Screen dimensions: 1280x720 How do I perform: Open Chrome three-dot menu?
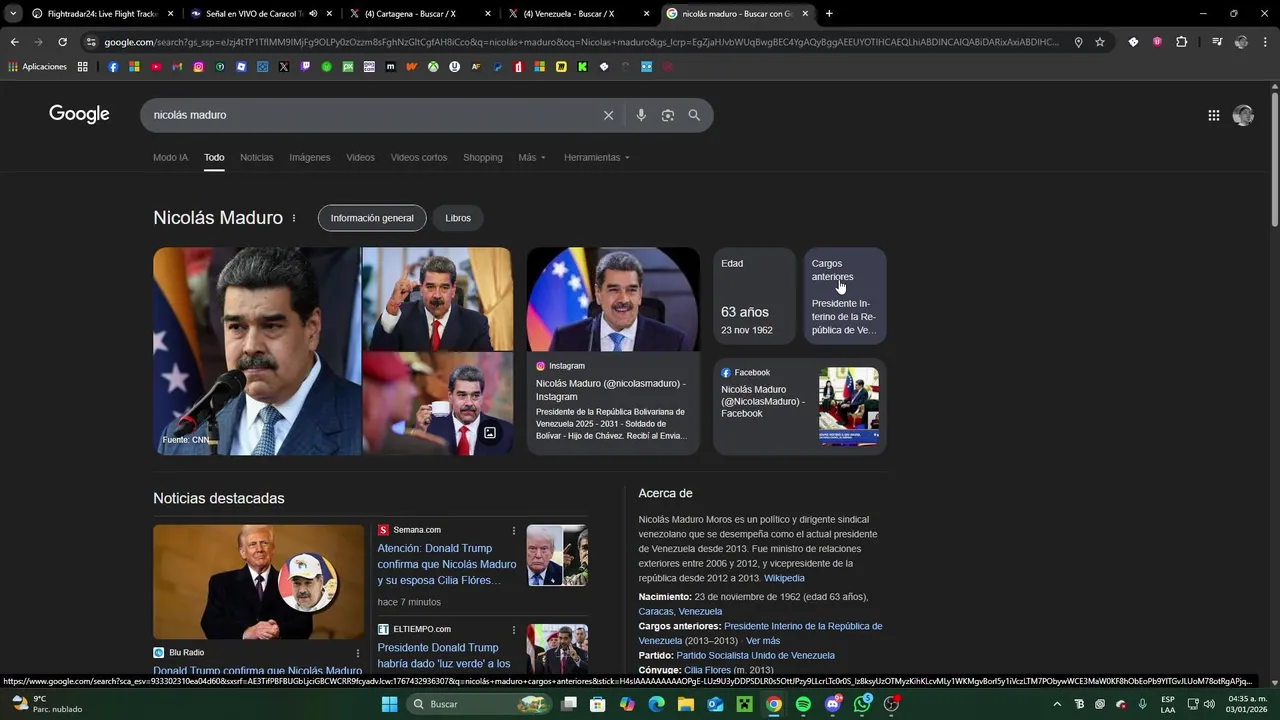click(1265, 42)
